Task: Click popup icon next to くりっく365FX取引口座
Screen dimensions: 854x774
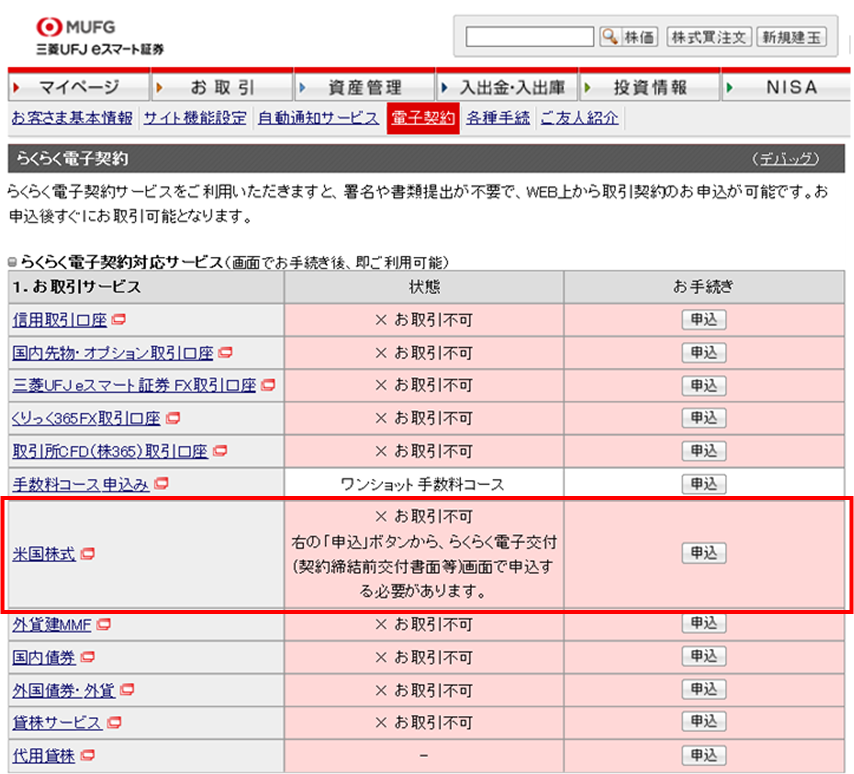Action: tap(173, 418)
